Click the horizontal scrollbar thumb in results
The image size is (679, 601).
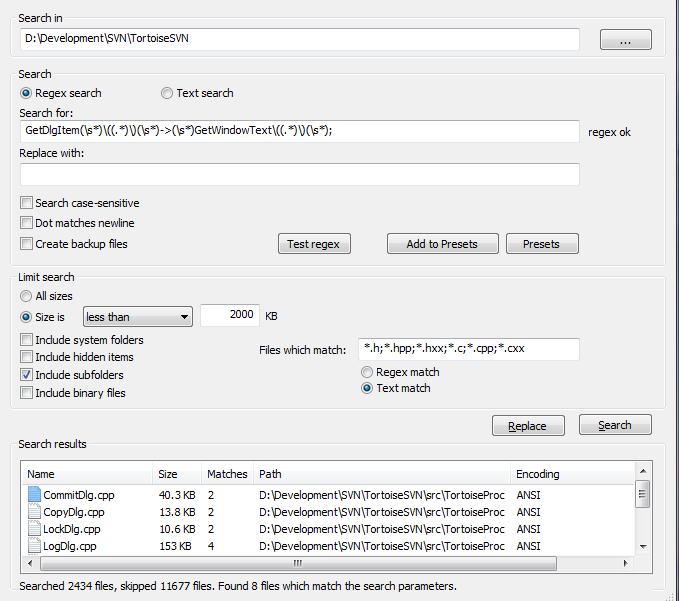pos(298,563)
